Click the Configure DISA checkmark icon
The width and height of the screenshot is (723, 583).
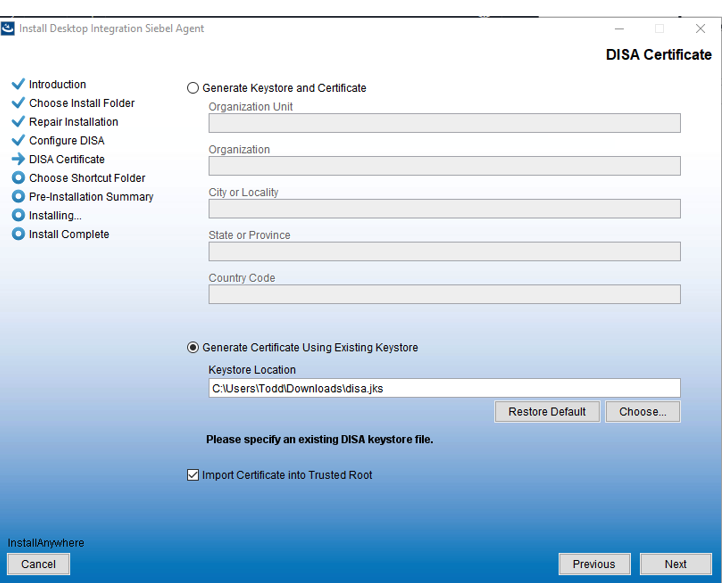(18, 140)
